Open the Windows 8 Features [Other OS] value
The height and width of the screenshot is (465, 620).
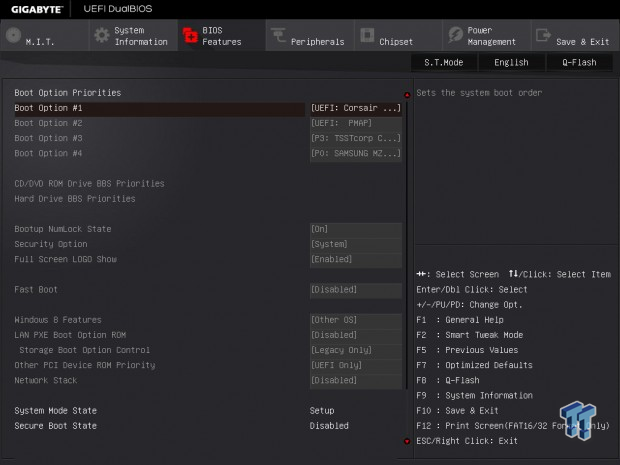tap(356, 320)
